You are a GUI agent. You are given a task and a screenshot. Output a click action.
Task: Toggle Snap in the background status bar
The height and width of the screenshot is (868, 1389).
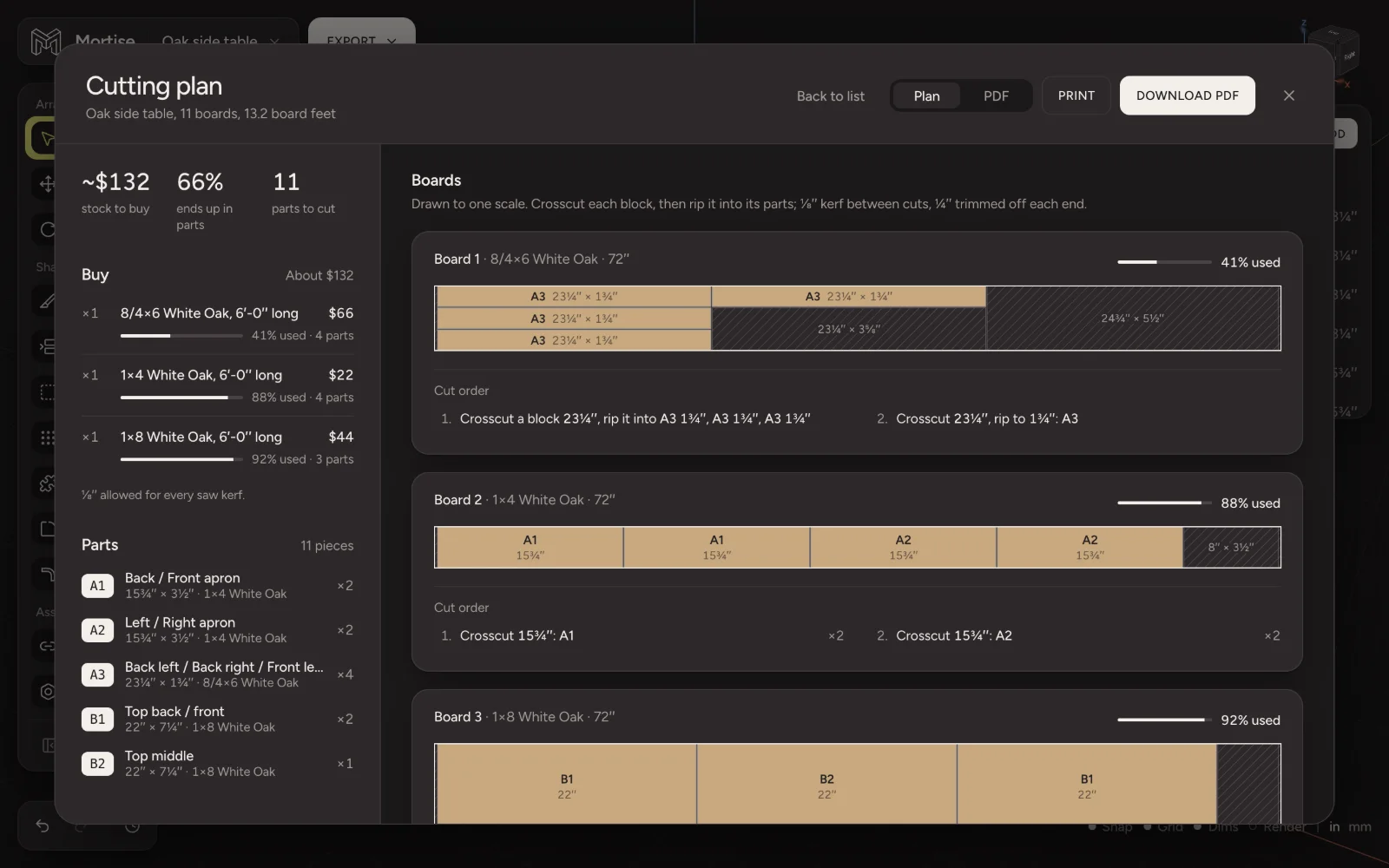click(1110, 826)
